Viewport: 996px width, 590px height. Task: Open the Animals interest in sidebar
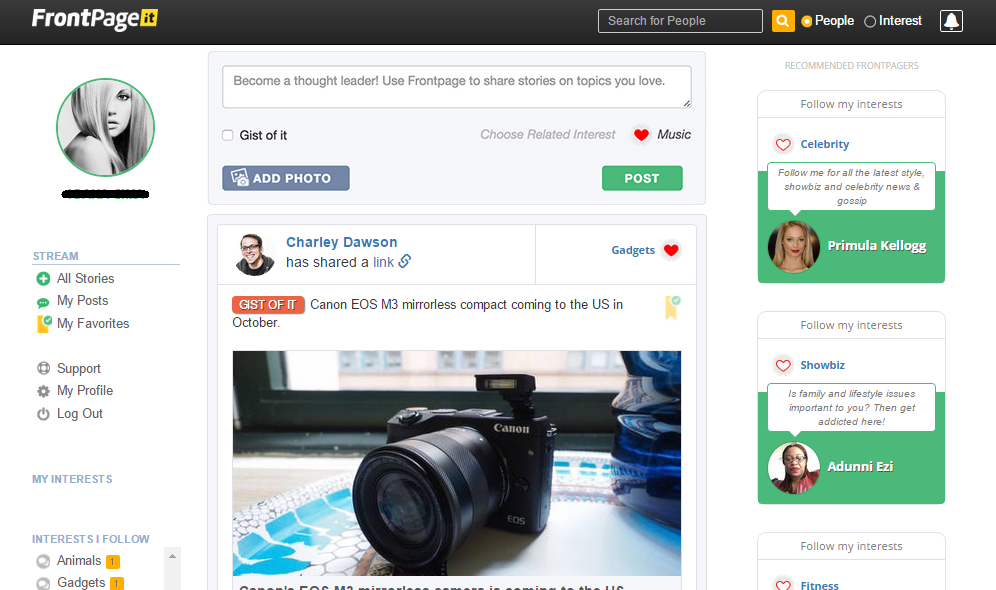79,561
